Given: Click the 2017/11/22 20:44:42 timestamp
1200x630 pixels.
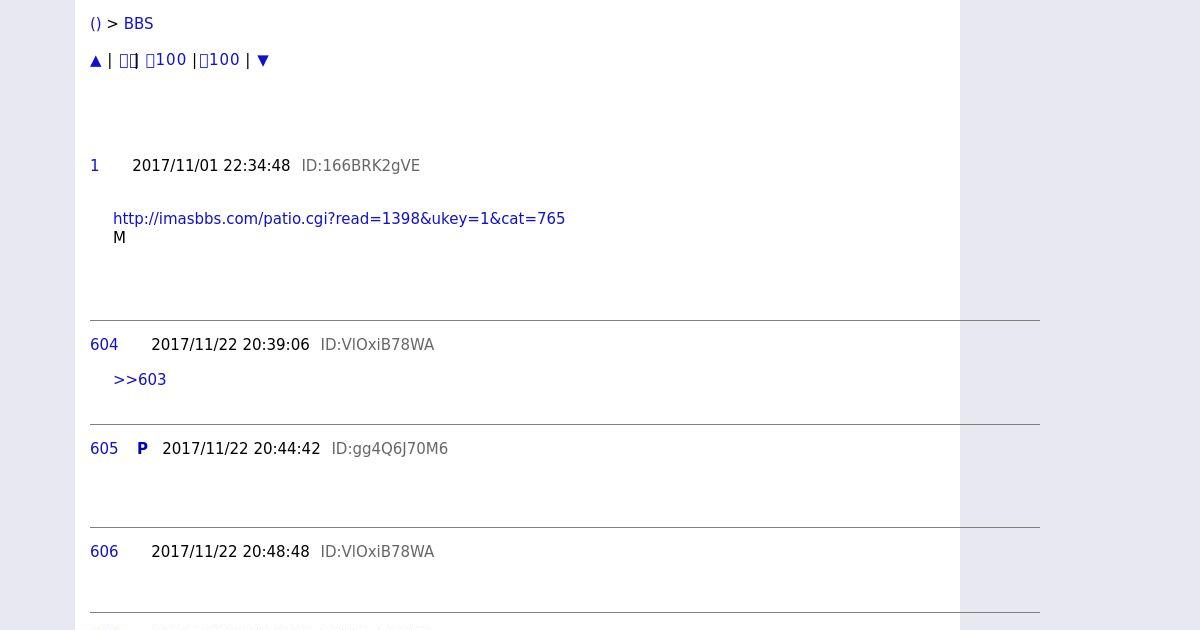Looking at the screenshot, I should [241, 449].
